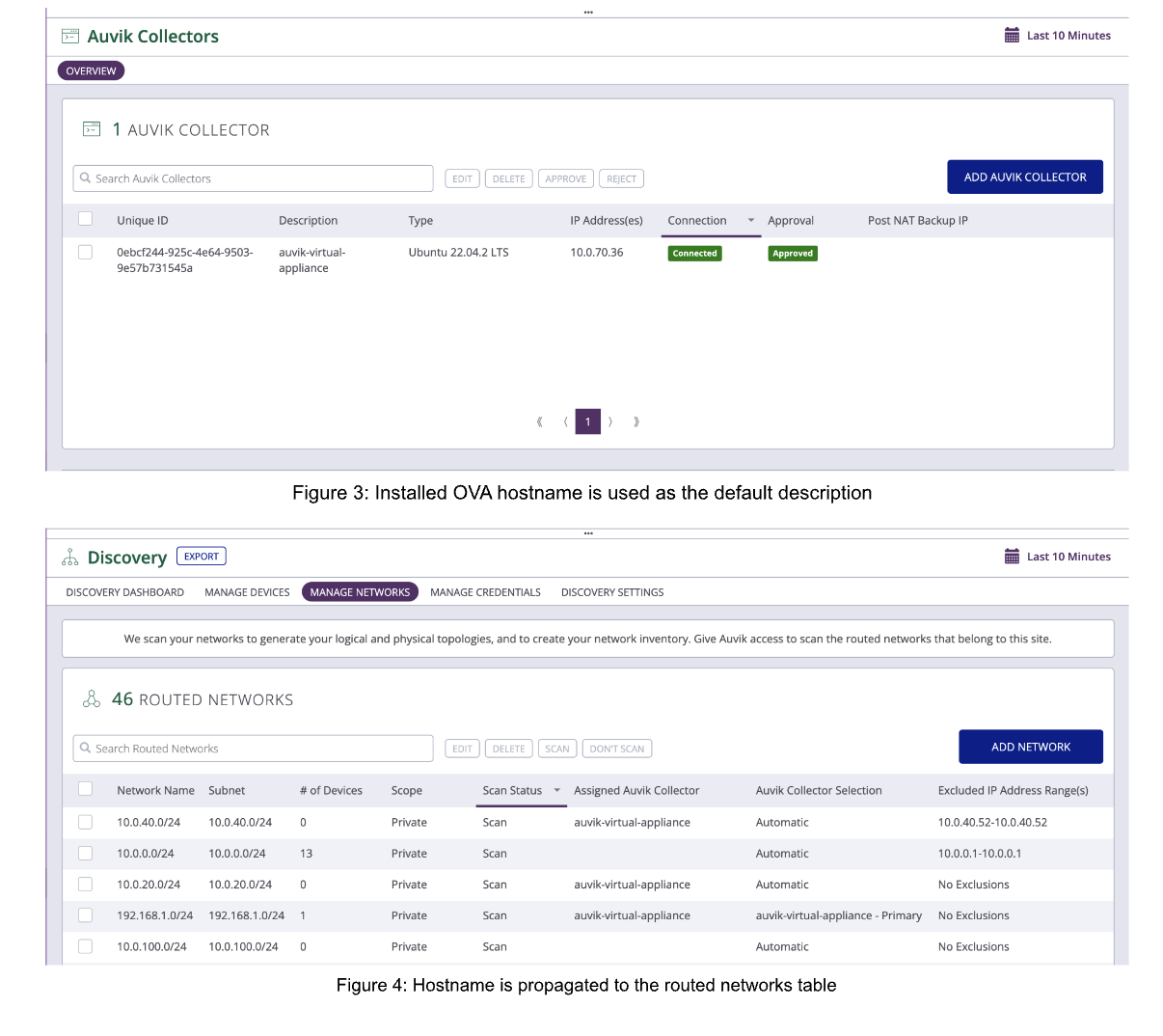Click the DON'T SCAN button
This screenshot has width=1163, height=1036.
tap(617, 749)
